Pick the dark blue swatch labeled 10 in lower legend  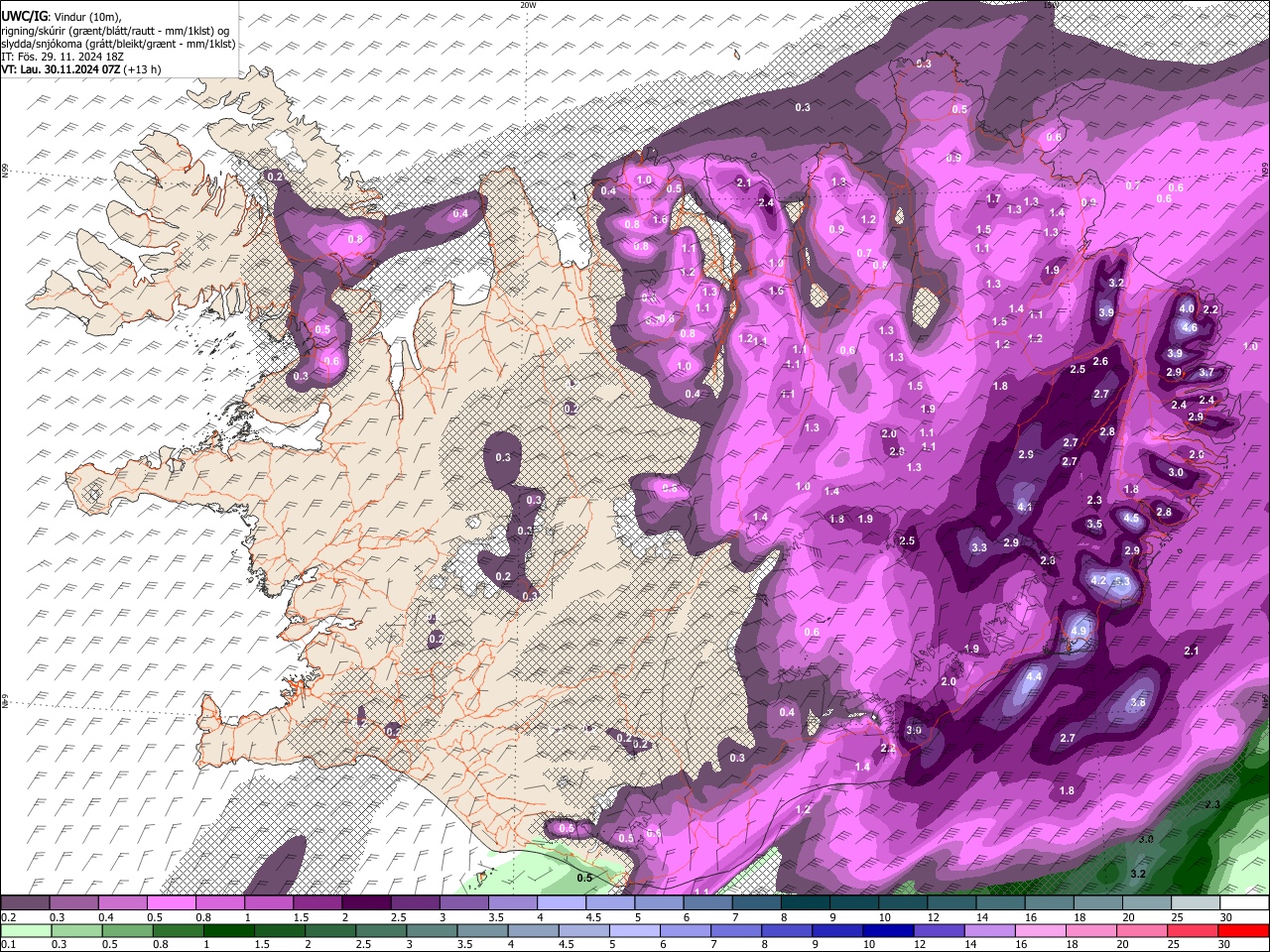(887, 930)
